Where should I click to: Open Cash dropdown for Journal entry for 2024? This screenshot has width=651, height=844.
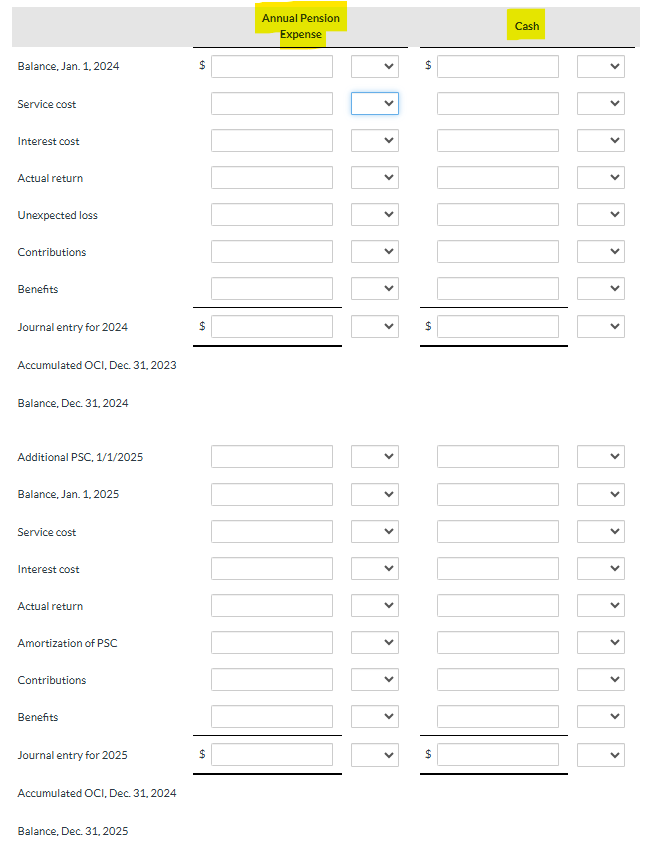tap(601, 326)
